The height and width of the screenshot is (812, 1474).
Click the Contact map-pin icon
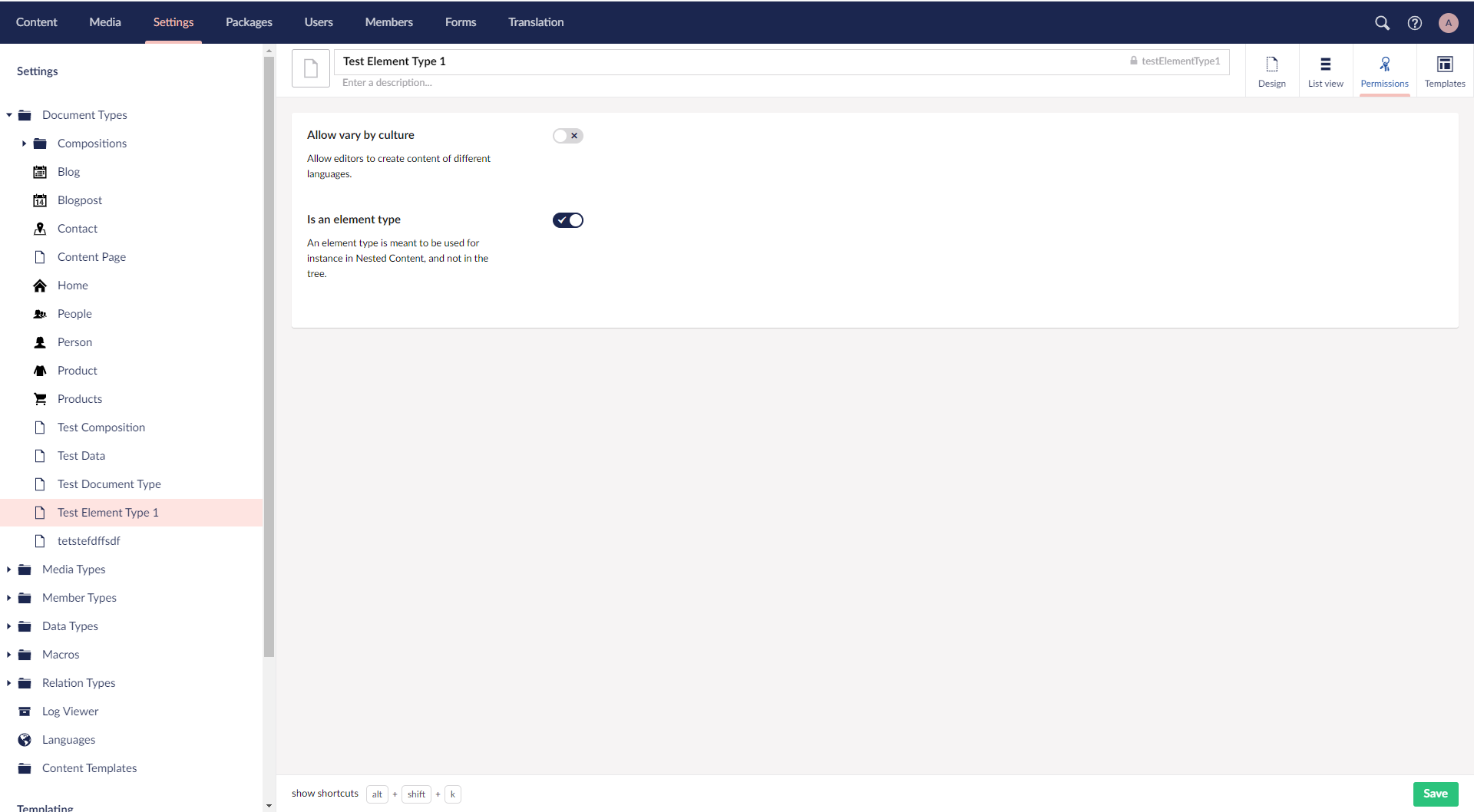[40, 229]
